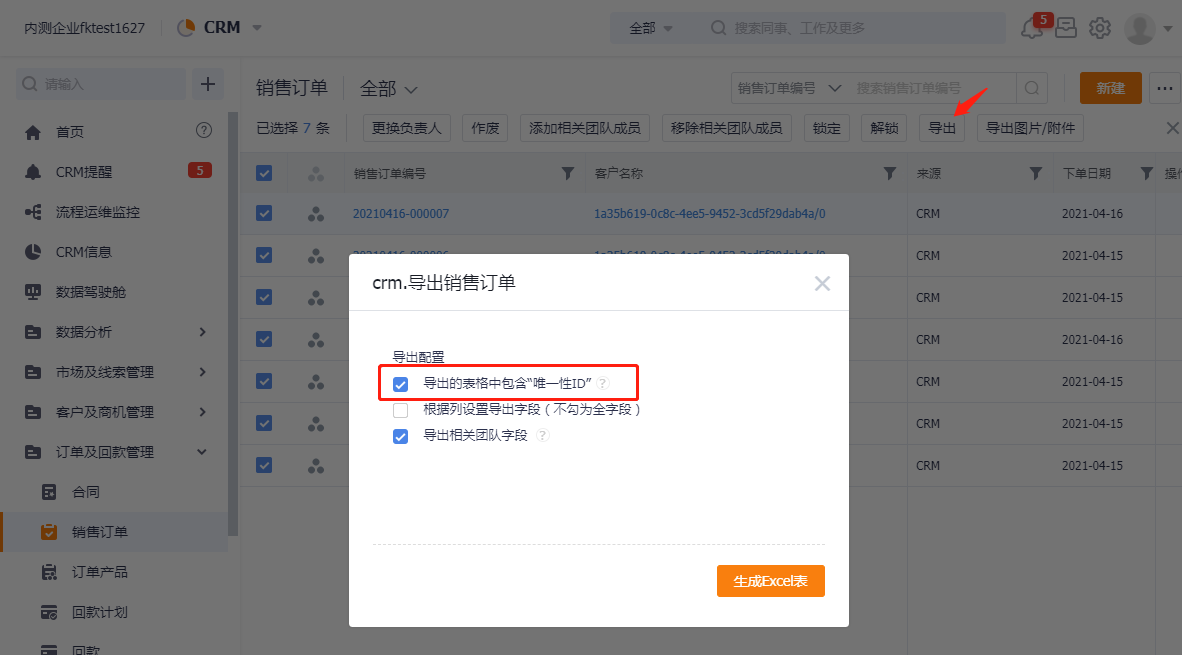Open the 销售订单编号 search field dropdown

[789, 88]
